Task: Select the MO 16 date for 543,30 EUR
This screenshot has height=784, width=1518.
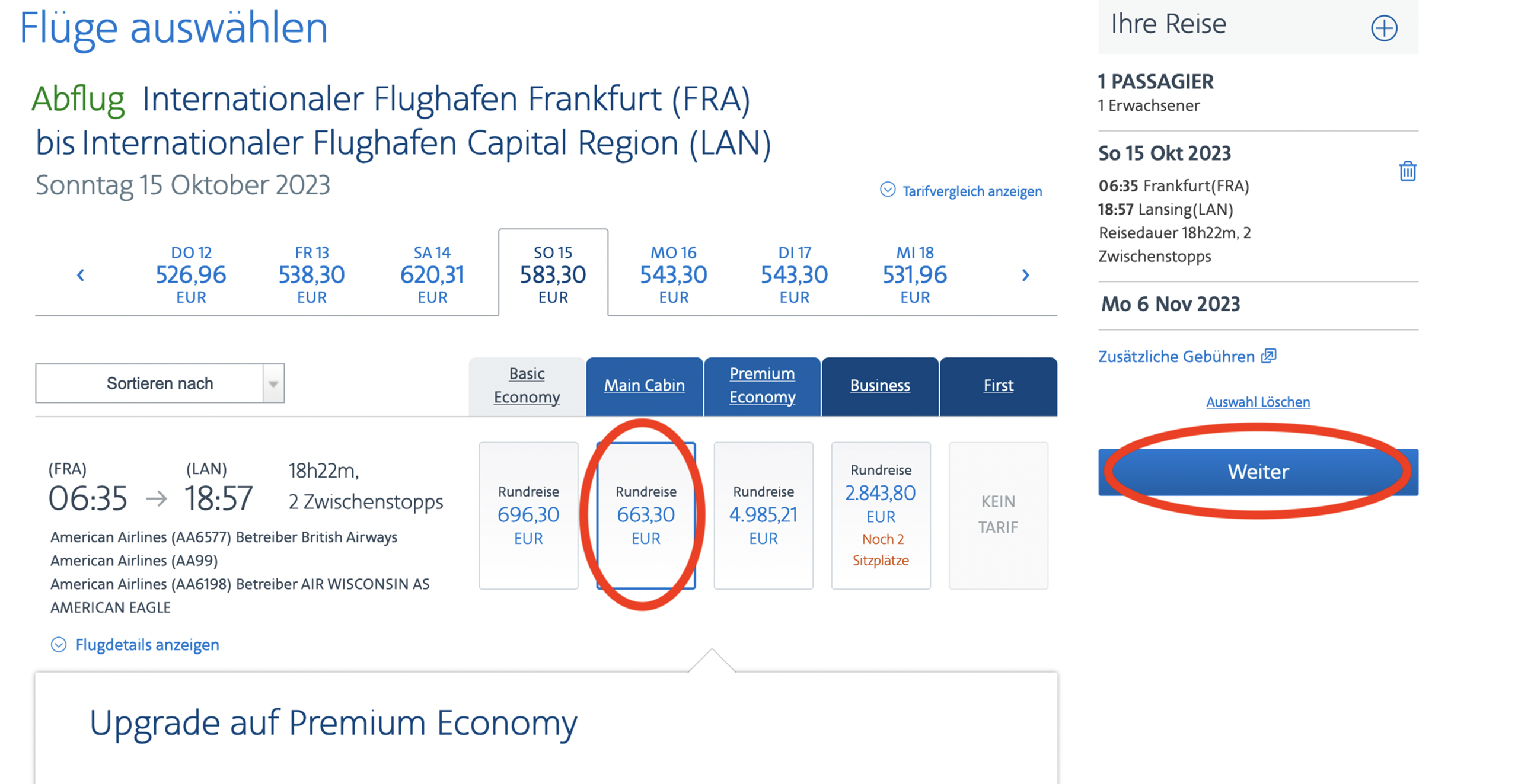Action: click(673, 274)
